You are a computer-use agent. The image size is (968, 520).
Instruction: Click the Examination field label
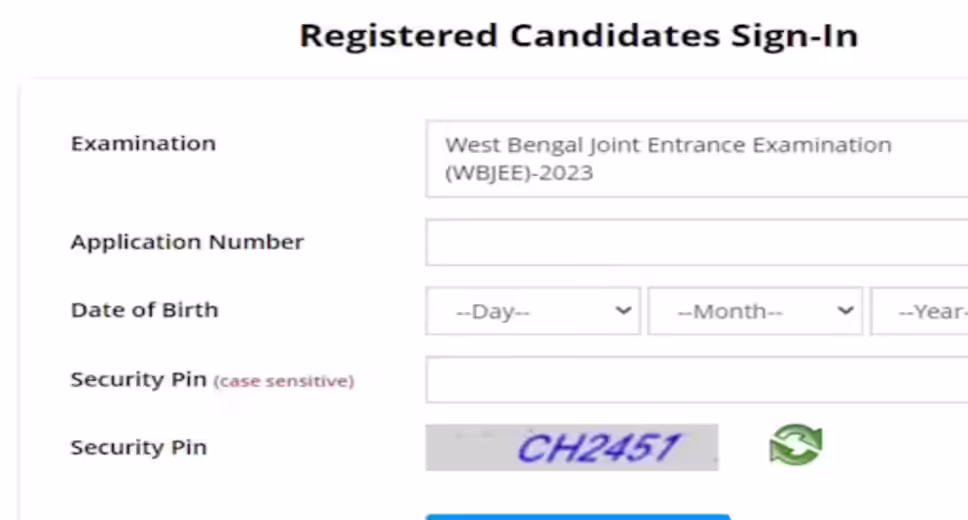pyautogui.click(x=143, y=144)
